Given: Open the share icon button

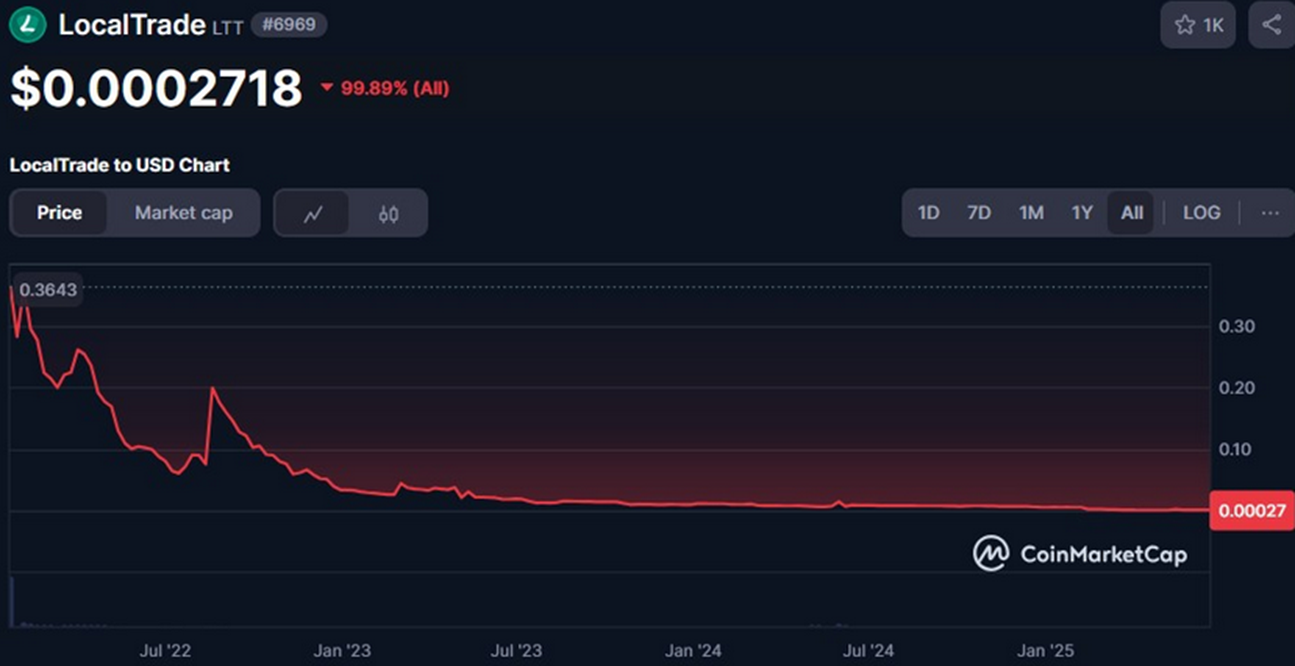Looking at the screenshot, I should tap(1271, 25).
